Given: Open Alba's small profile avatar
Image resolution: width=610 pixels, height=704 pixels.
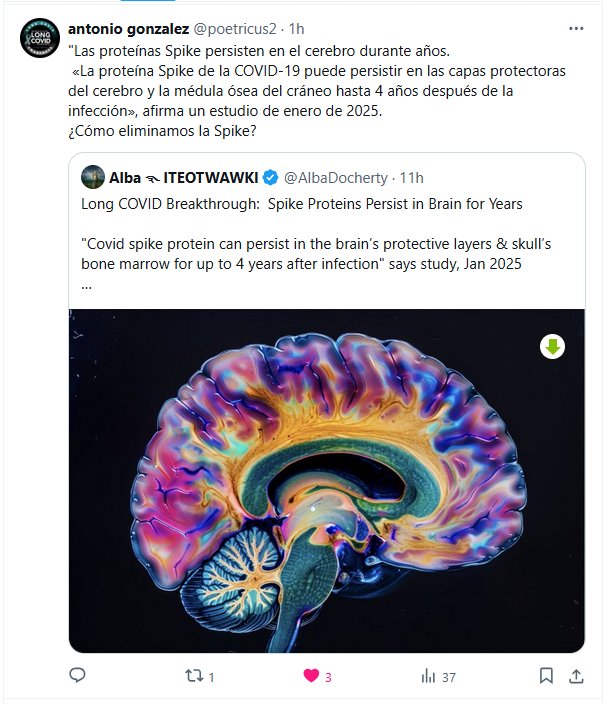Looking at the screenshot, I should click(x=93, y=177).
